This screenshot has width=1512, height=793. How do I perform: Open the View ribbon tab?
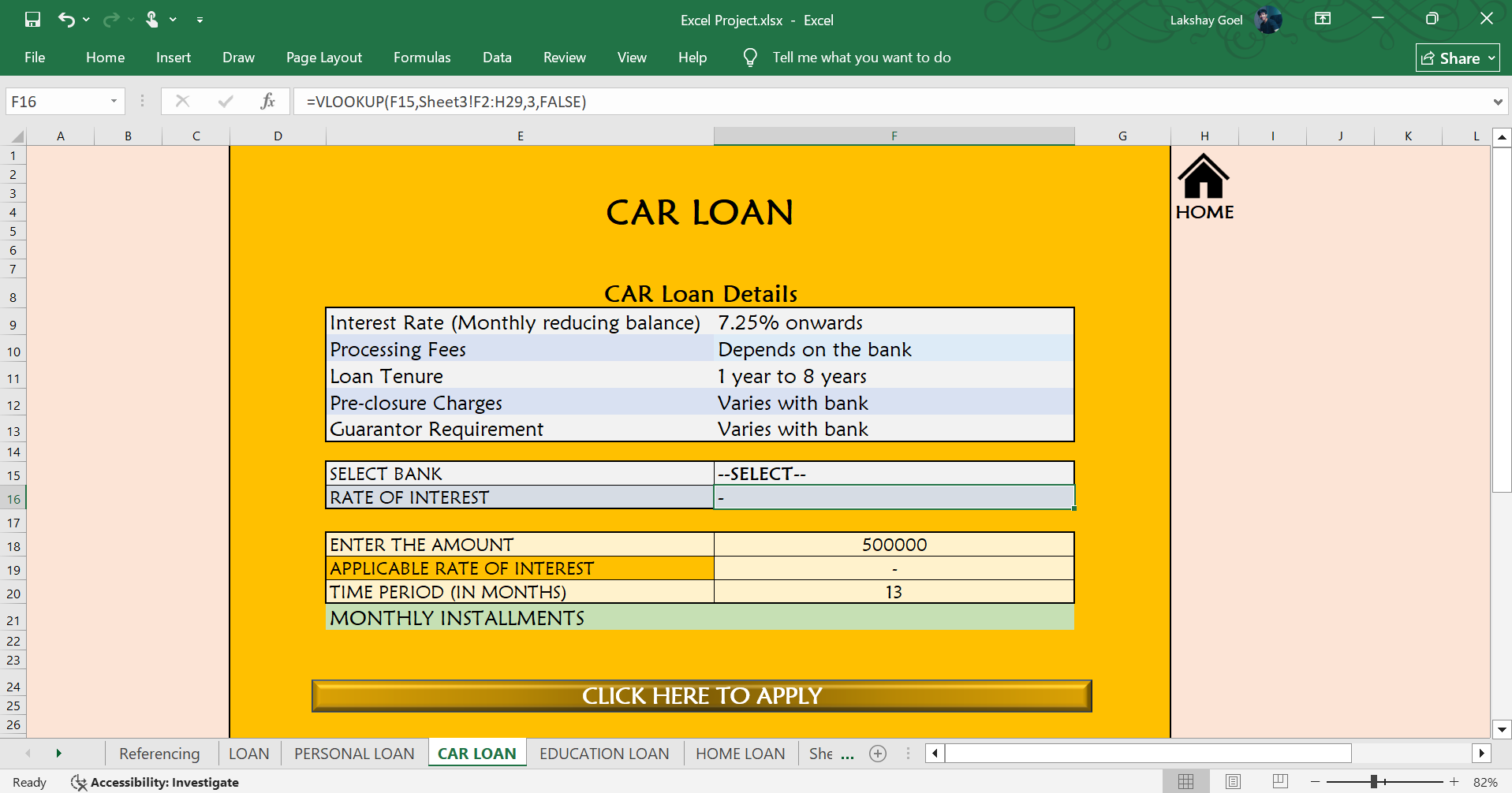[x=632, y=58]
